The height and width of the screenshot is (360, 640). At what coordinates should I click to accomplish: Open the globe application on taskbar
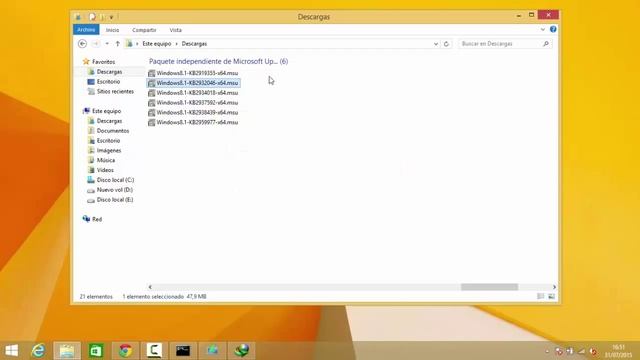tap(242, 350)
